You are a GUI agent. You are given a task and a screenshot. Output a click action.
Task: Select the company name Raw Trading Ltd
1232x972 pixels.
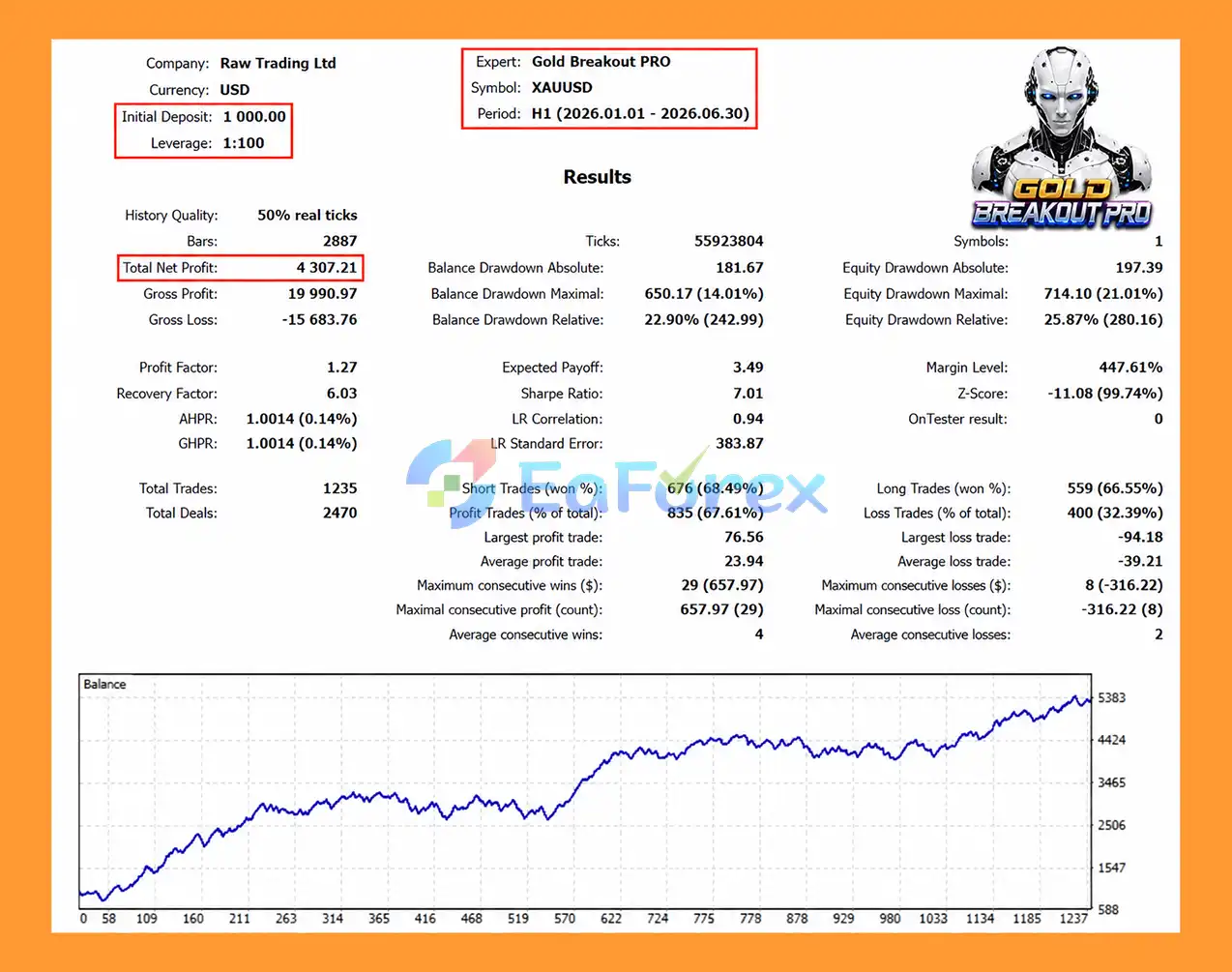279,63
